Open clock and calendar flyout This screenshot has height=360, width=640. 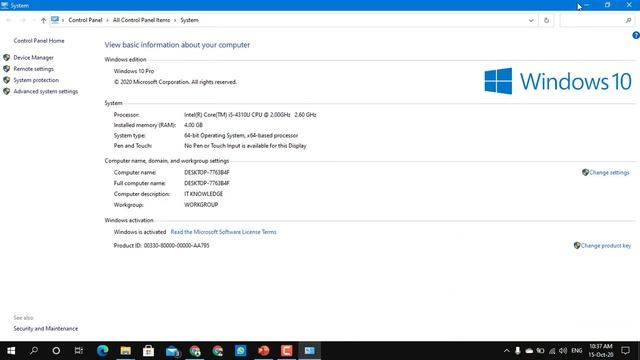601,351
